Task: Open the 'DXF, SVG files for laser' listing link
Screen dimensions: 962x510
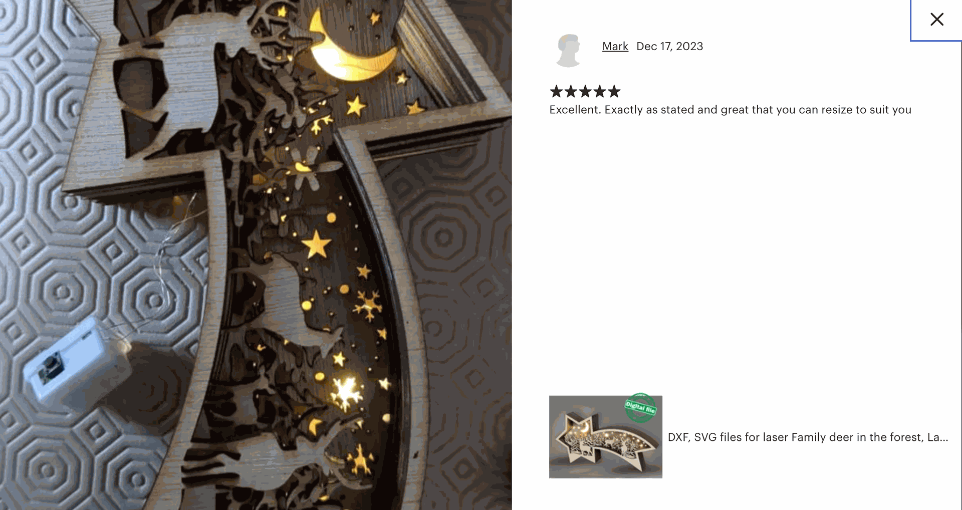Action: (808, 437)
